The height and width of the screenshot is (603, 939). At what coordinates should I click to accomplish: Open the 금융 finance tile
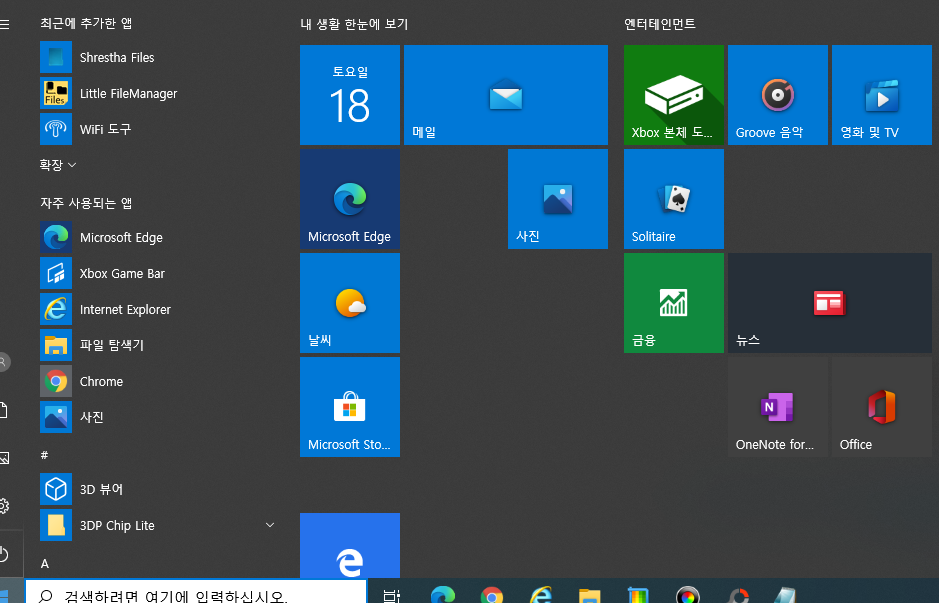click(x=674, y=303)
